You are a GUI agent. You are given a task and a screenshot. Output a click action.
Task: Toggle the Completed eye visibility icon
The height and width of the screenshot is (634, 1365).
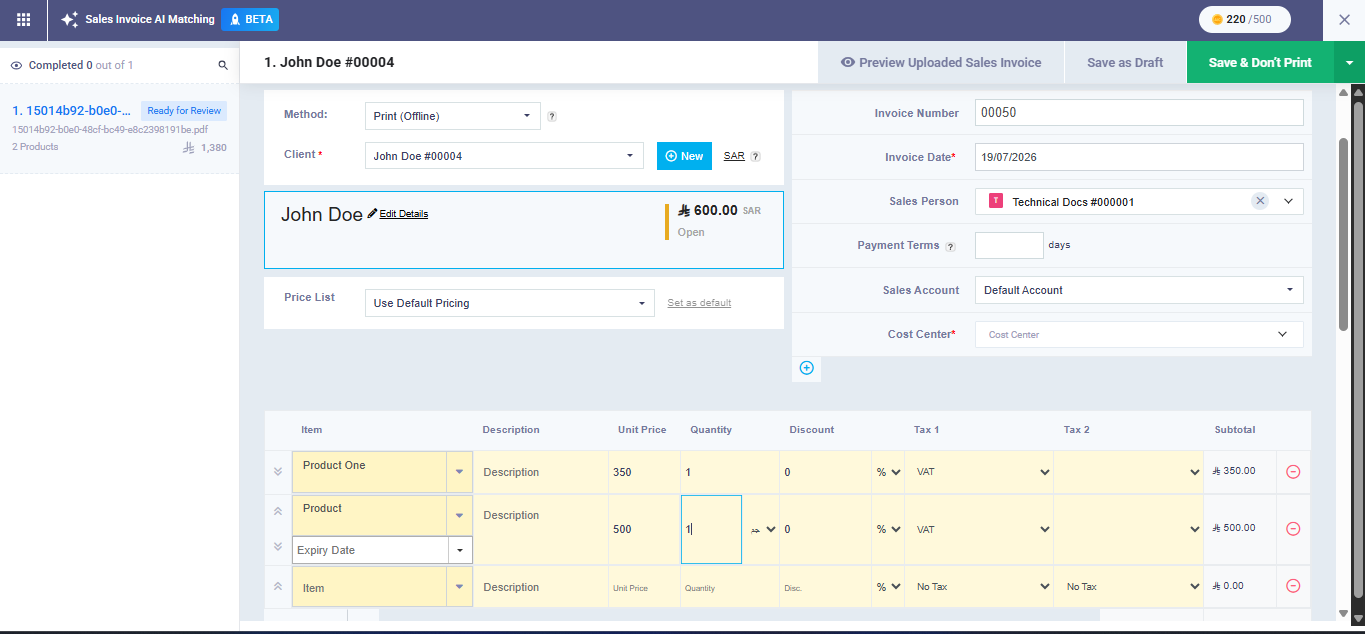pyautogui.click(x=16, y=66)
